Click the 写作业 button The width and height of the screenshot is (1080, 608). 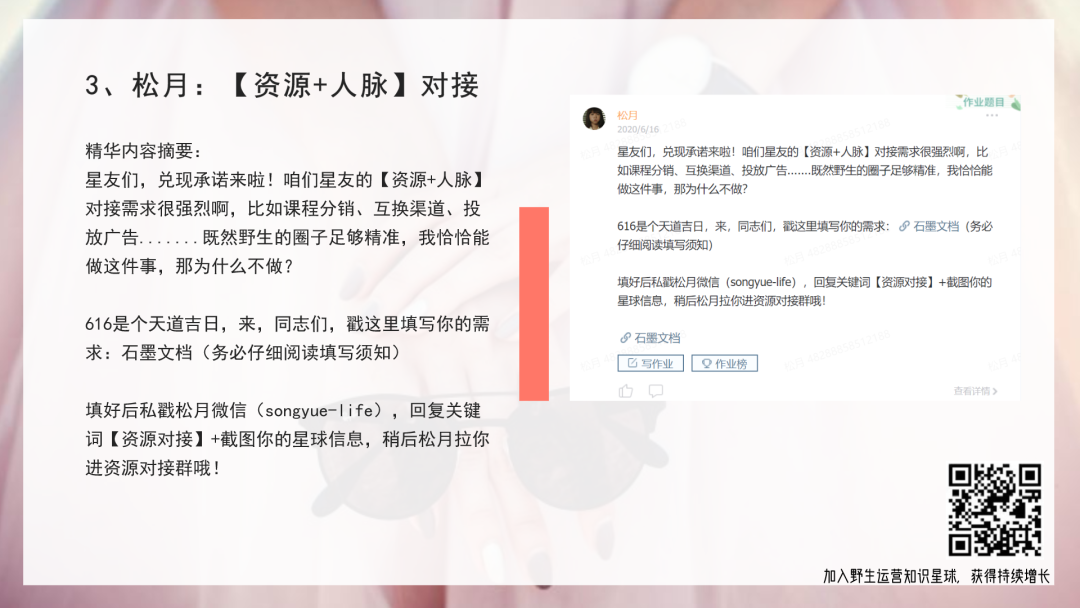click(650, 364)
